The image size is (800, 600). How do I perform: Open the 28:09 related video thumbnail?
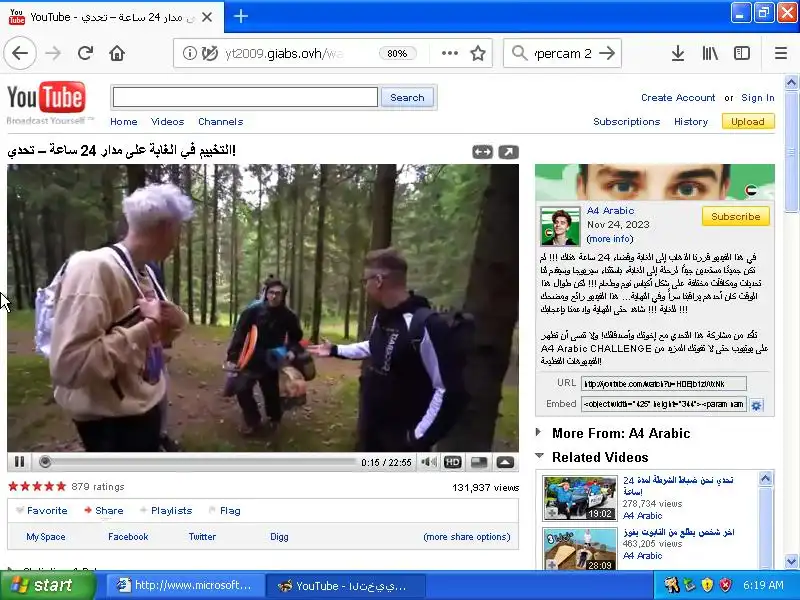pos(580,549)
